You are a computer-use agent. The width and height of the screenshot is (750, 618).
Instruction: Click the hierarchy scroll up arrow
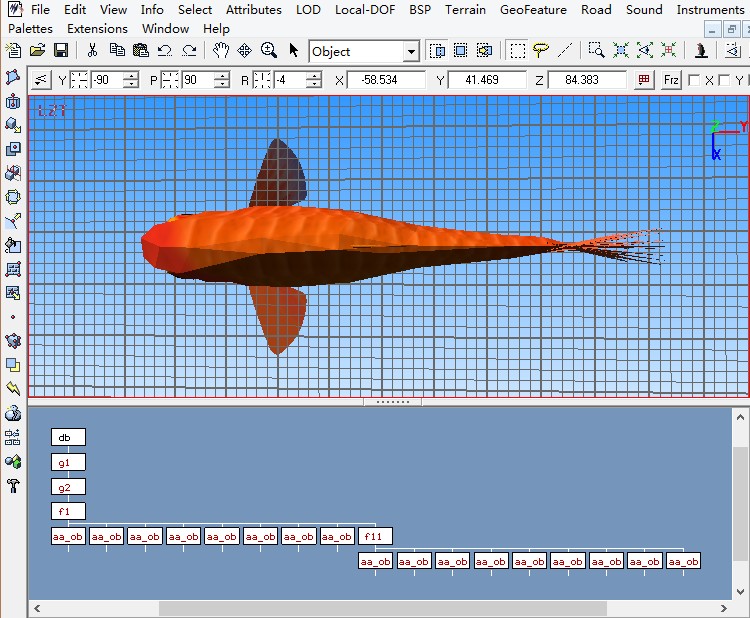click(x=740, y=417)
